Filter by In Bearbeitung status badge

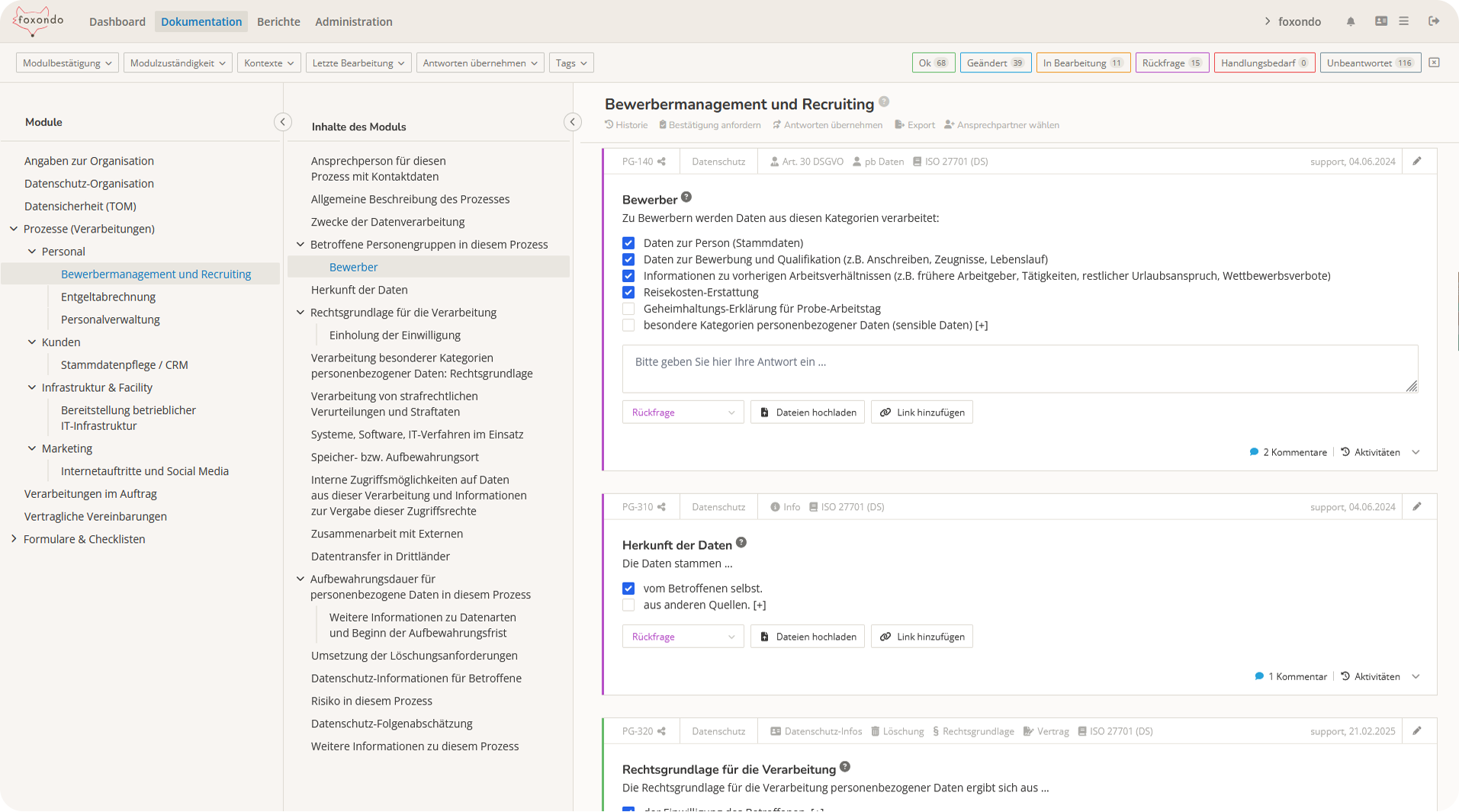point(1084,63)
